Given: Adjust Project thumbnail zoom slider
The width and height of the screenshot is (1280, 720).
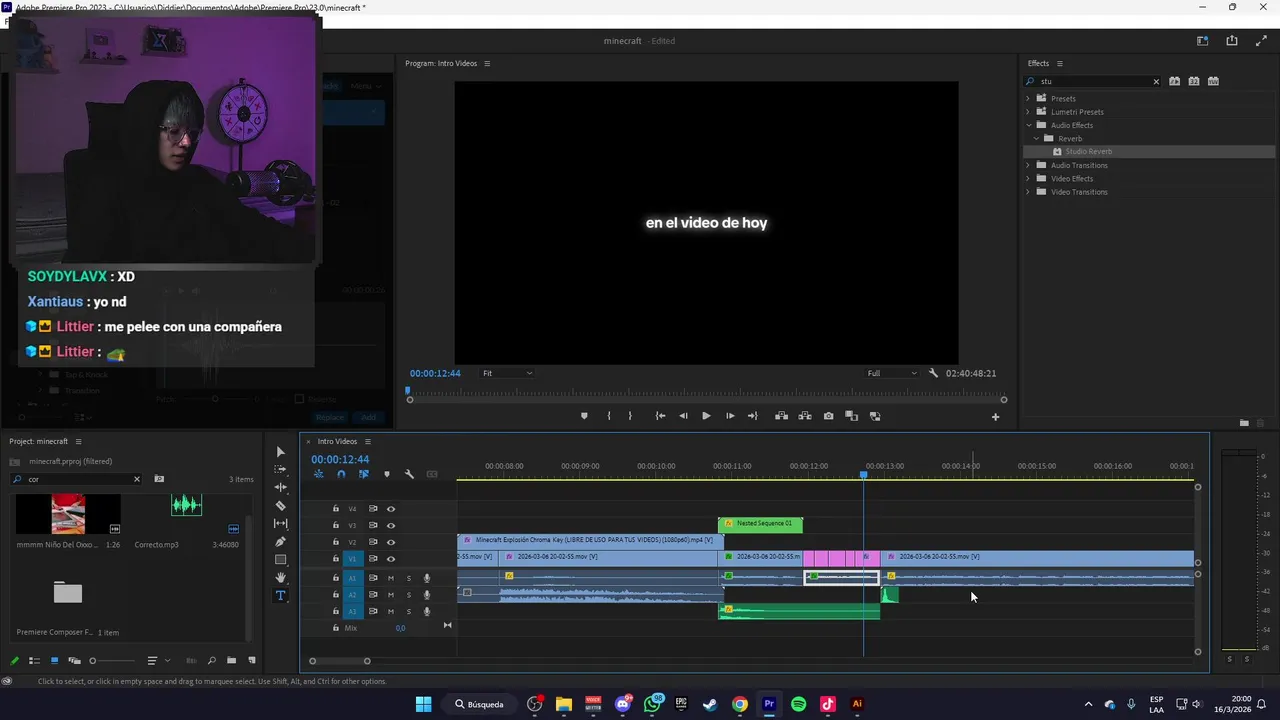Looking at the screenshot, I should click(110, 661).
